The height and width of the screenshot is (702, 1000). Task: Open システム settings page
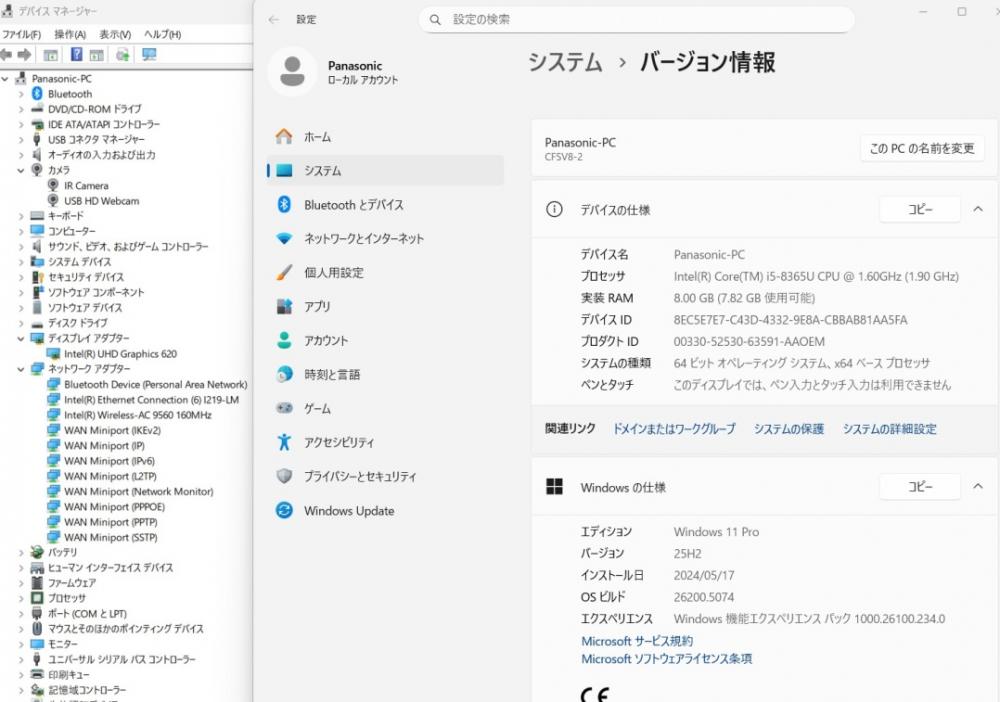point(385,171)
